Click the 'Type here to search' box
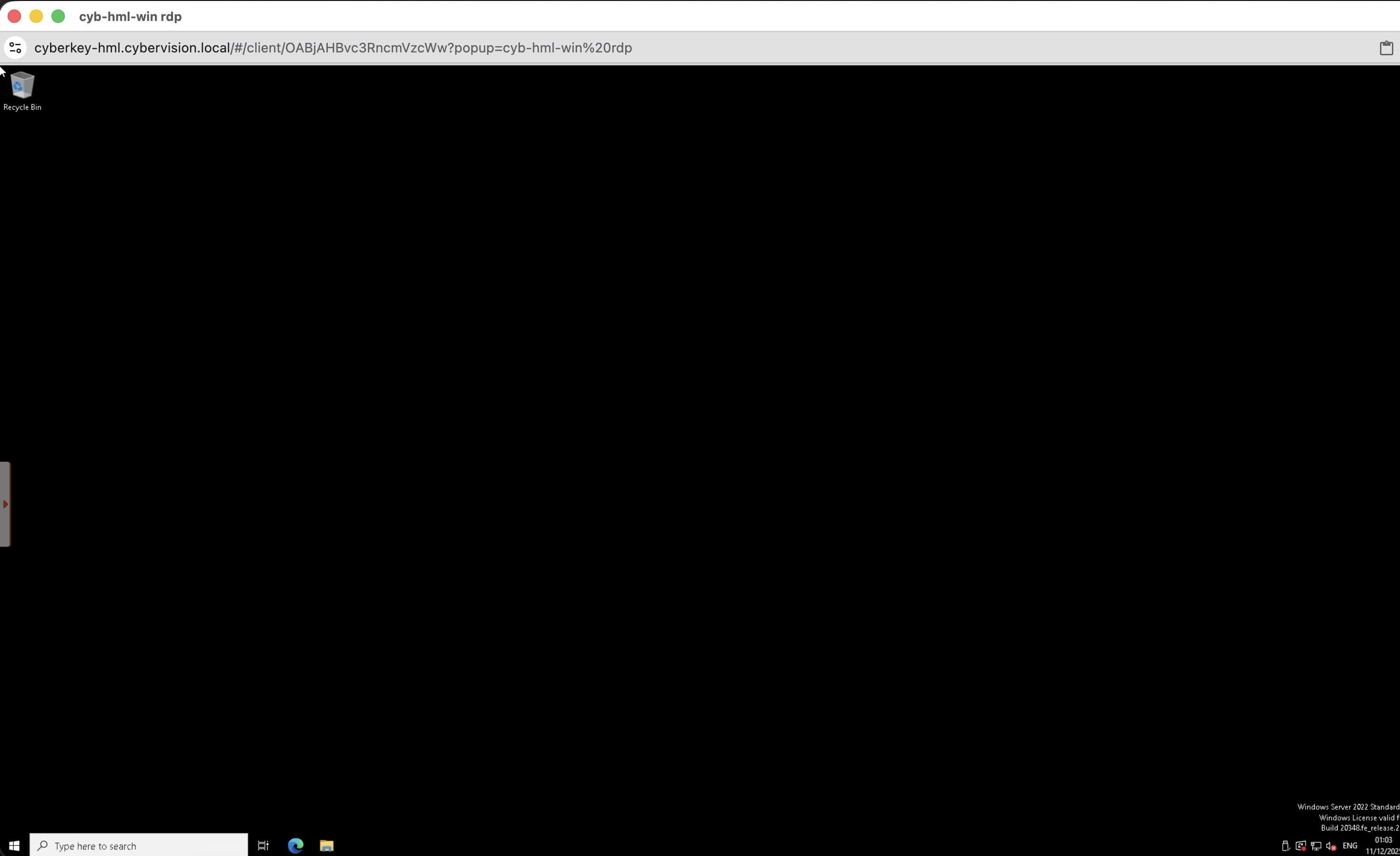The width and height of the screenshot is (1400, 856). pyautogui.click(x=139, y=846)
